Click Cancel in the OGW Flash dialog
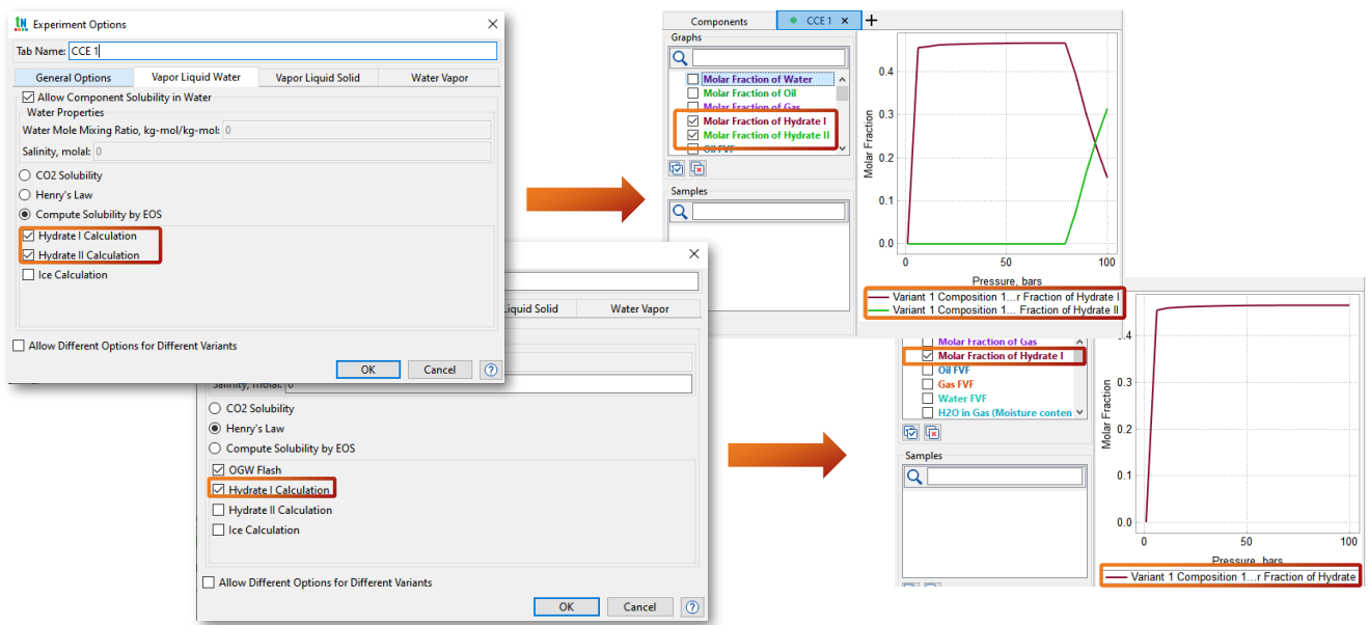 (x=640, y=607)
